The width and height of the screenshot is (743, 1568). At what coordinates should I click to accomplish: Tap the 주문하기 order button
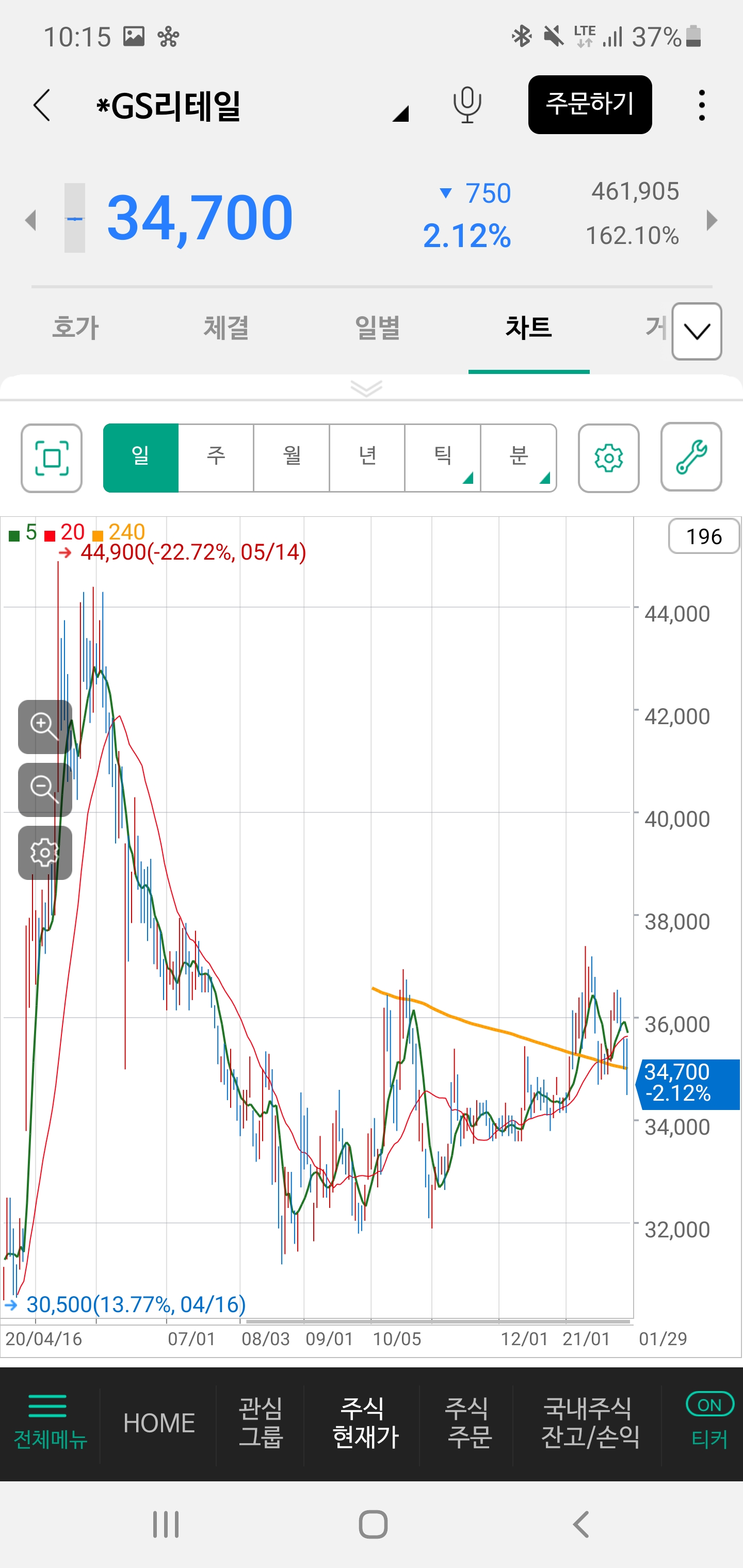click(x=590, y=105)
